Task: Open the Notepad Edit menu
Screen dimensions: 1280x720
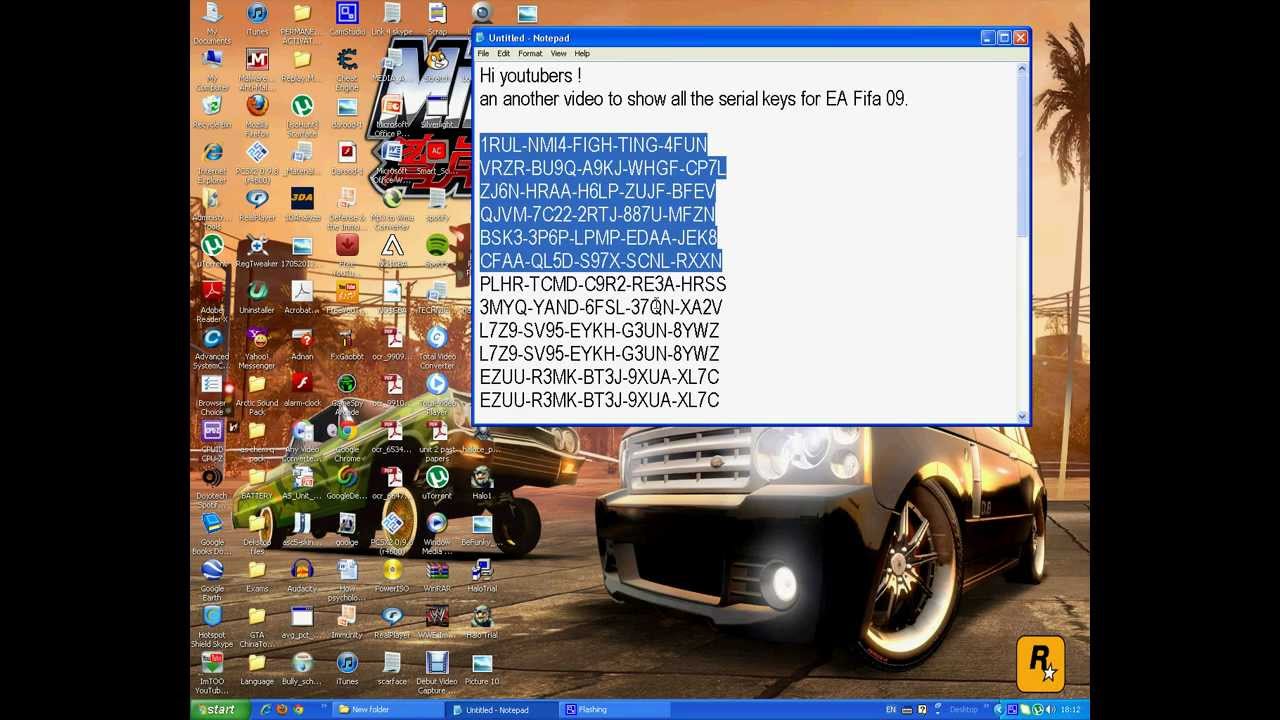Action: pos(504,53)
